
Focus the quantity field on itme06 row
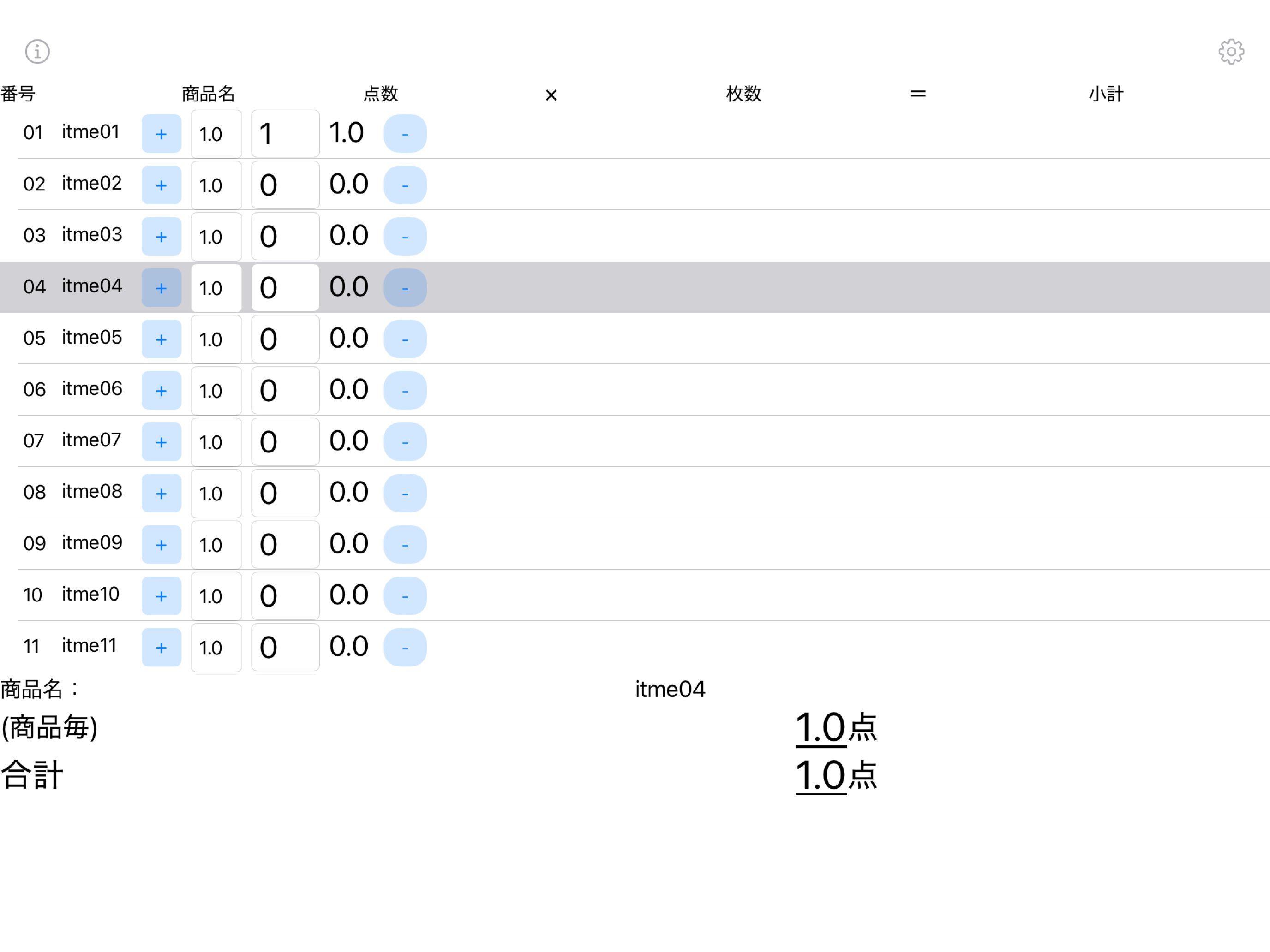coord(285,391)
